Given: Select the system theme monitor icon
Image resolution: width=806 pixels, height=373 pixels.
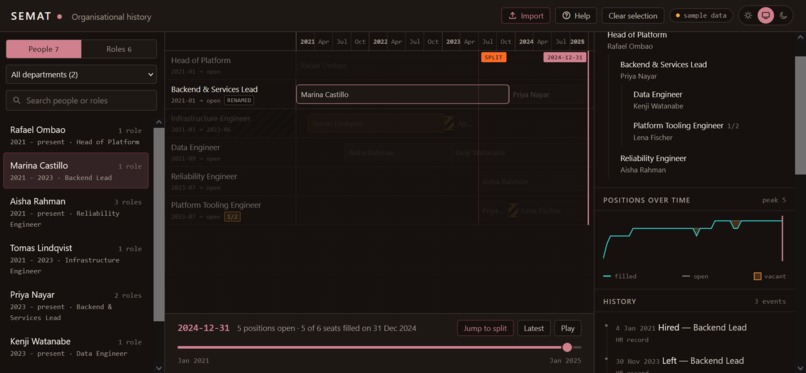Looking at the screenshot, I should tap(765, 15).
